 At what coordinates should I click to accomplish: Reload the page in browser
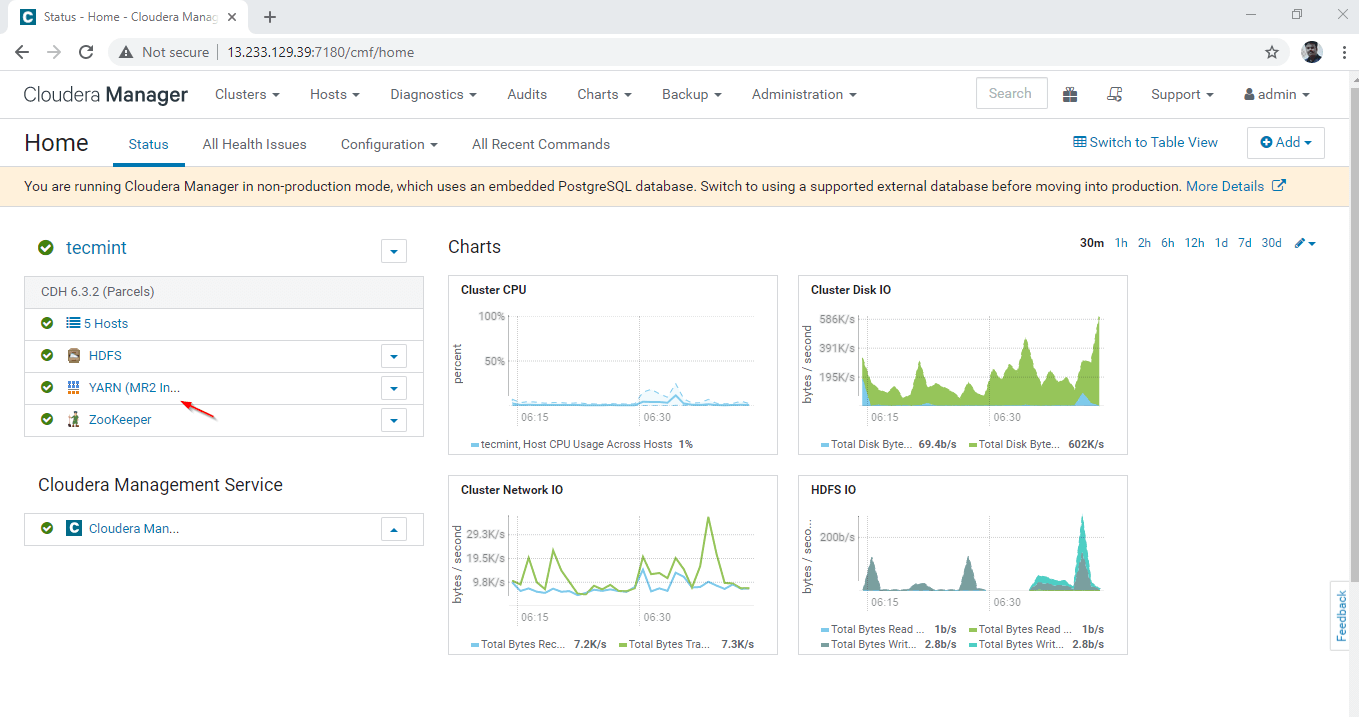click(x=86, y=52)
